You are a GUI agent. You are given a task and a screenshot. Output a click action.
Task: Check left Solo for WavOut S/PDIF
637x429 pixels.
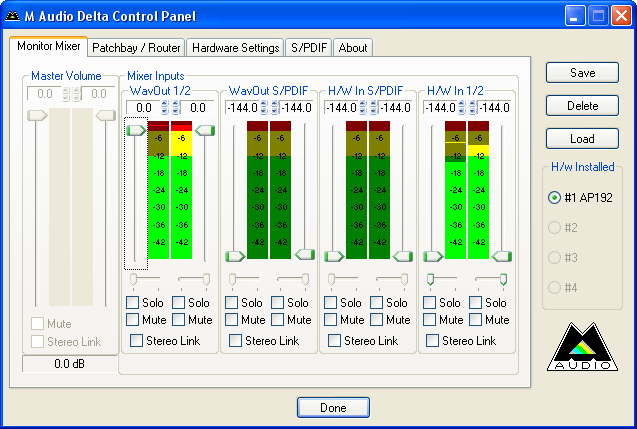[x=232, y=303]
